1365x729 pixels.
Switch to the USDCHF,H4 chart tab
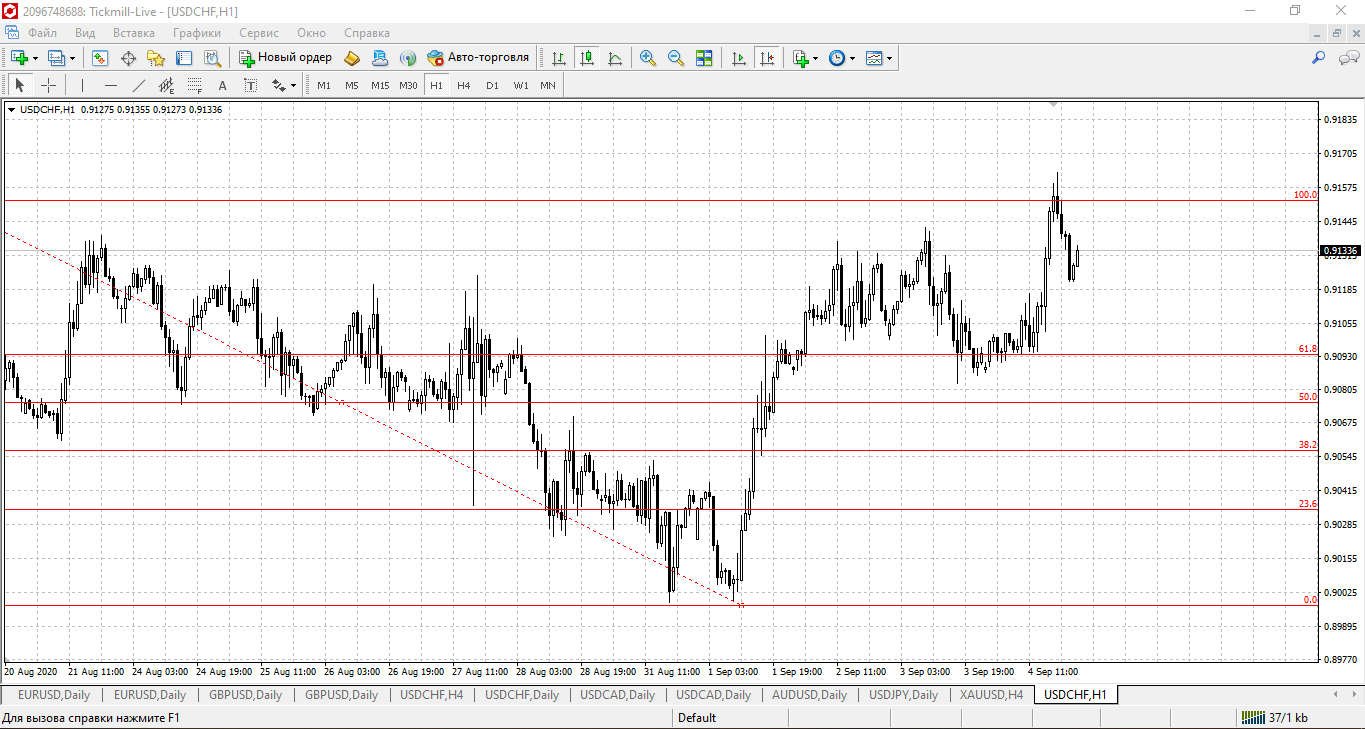coord(432,694)
